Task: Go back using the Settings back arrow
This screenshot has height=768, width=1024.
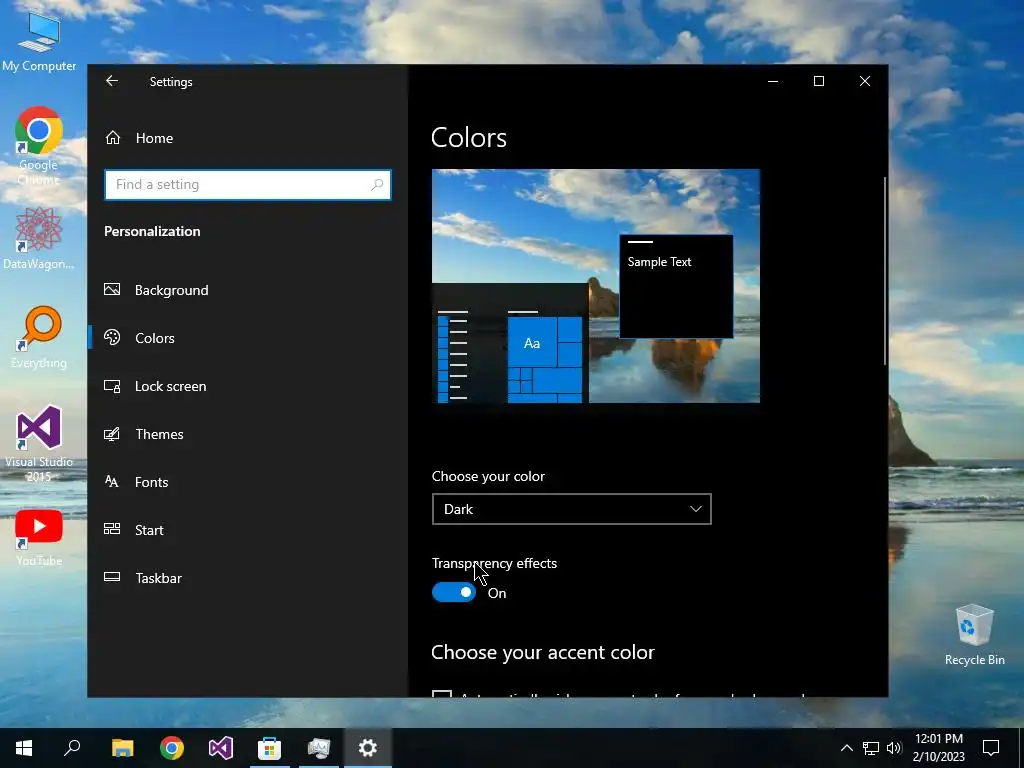Action: point(112,81)
